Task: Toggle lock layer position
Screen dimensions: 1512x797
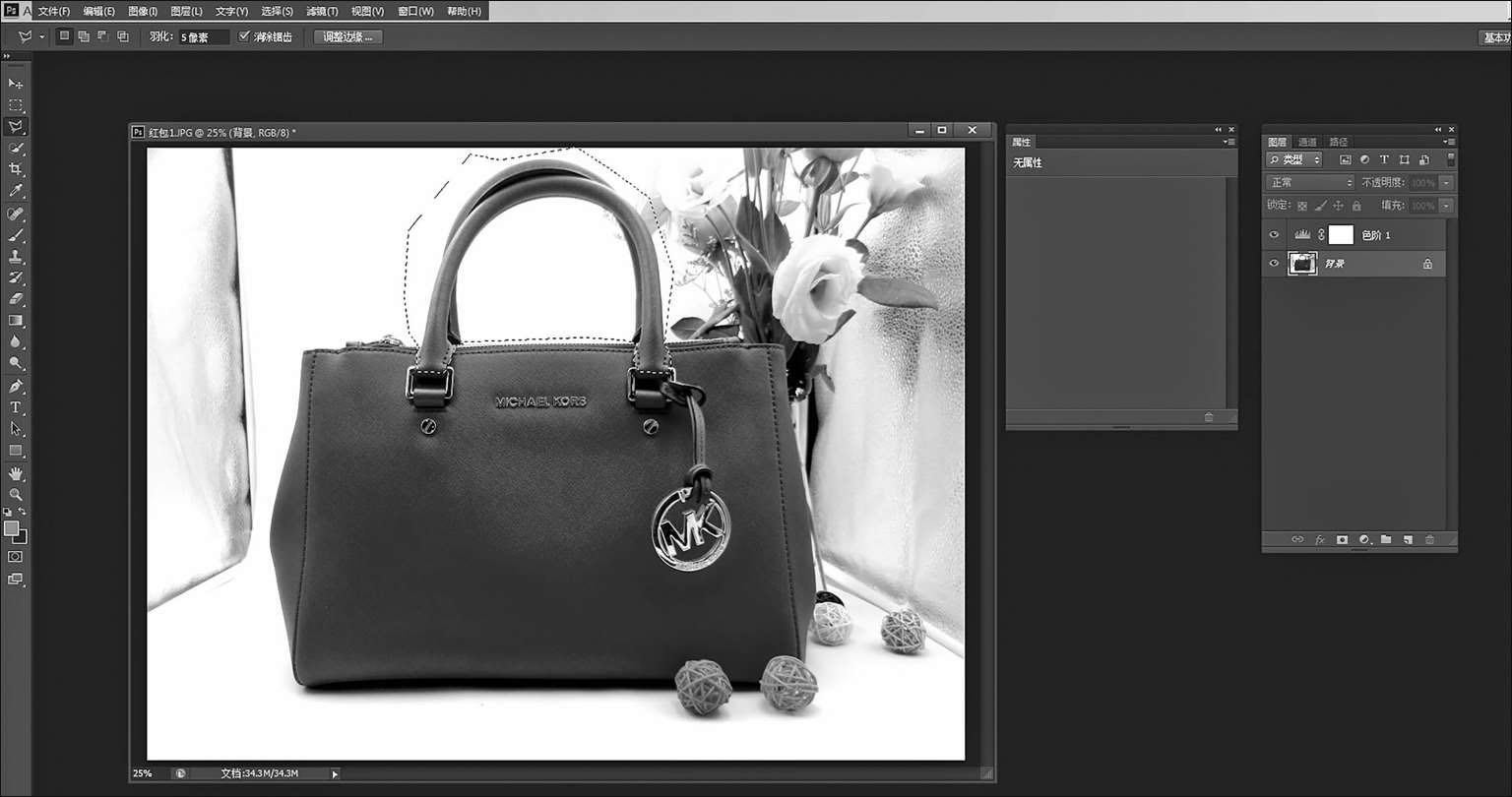Action: pyautogui.click(x=1338, y=206)
